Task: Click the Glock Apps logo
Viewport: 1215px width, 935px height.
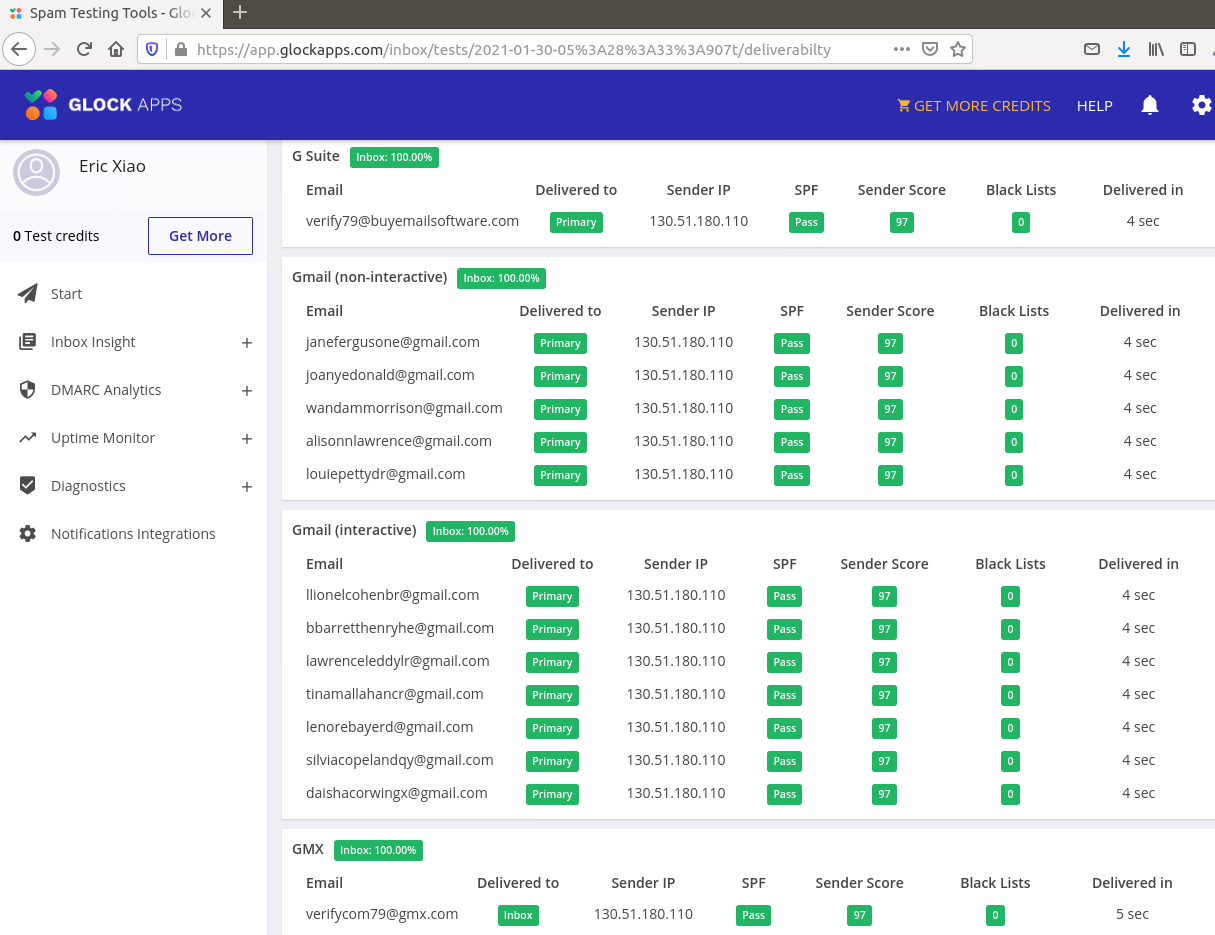Action: pyautogui.click(x=104, y=105)
